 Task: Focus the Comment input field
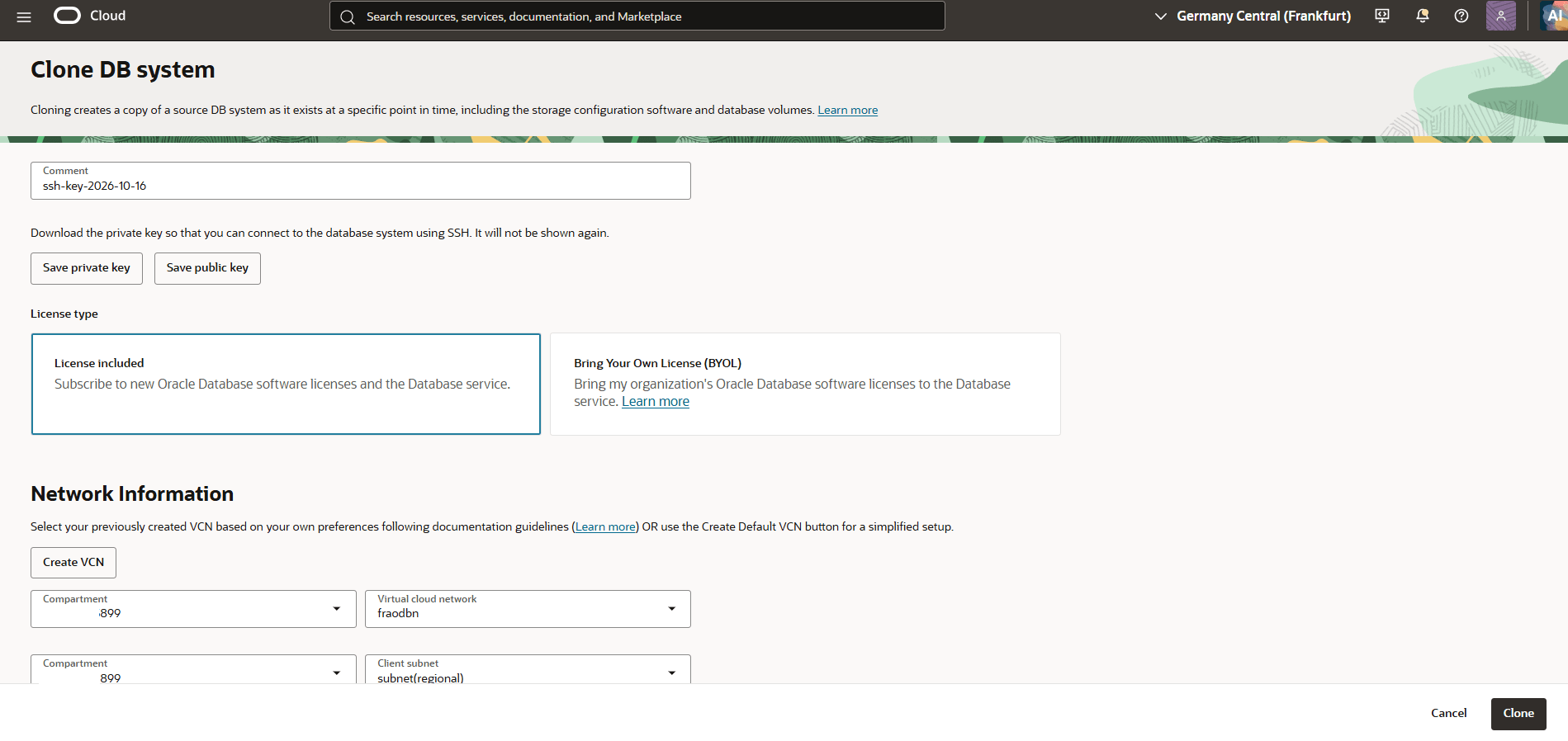(x=361, y=181)
